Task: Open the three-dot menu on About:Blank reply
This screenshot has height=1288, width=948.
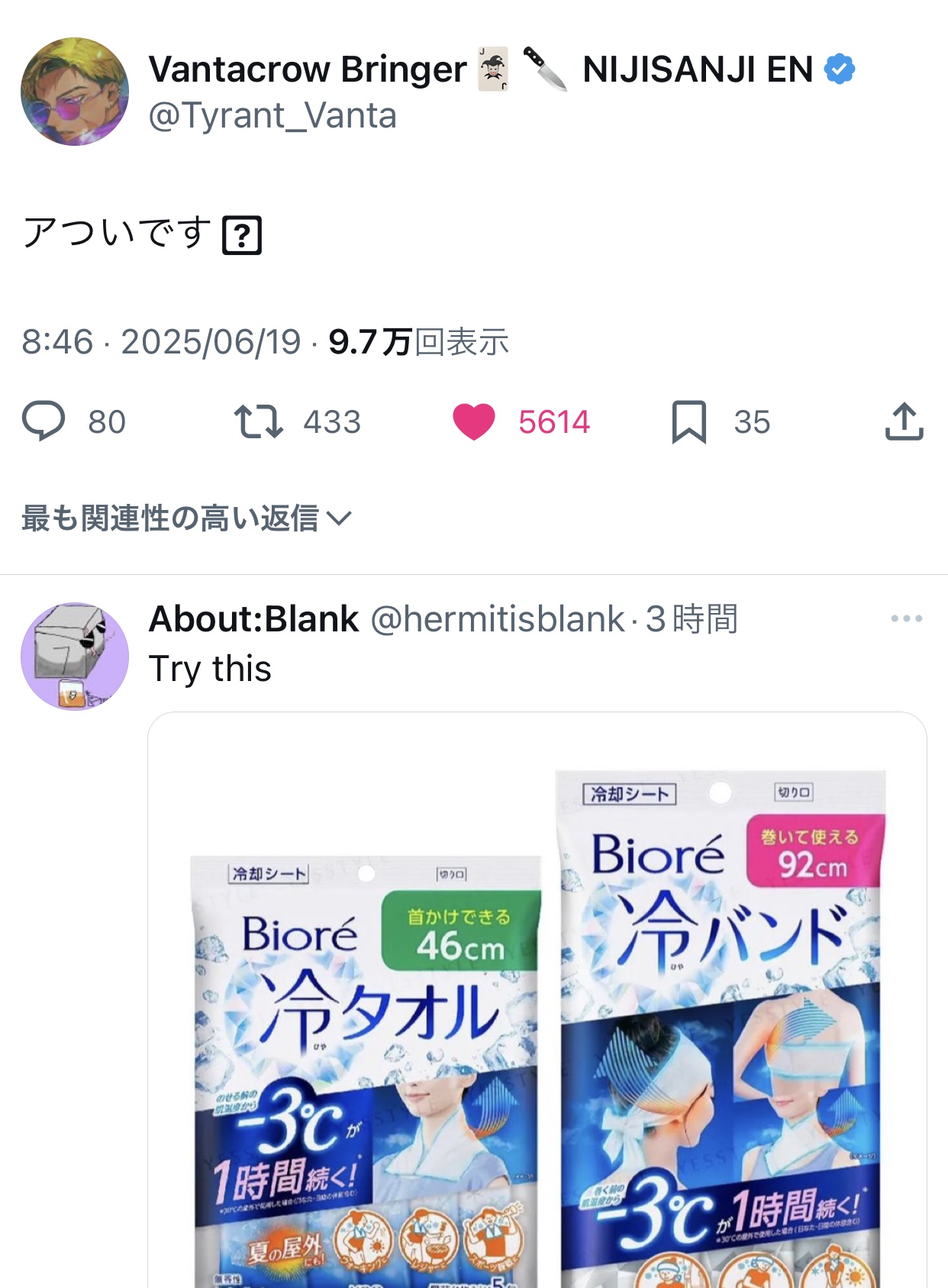Action: 906,618
